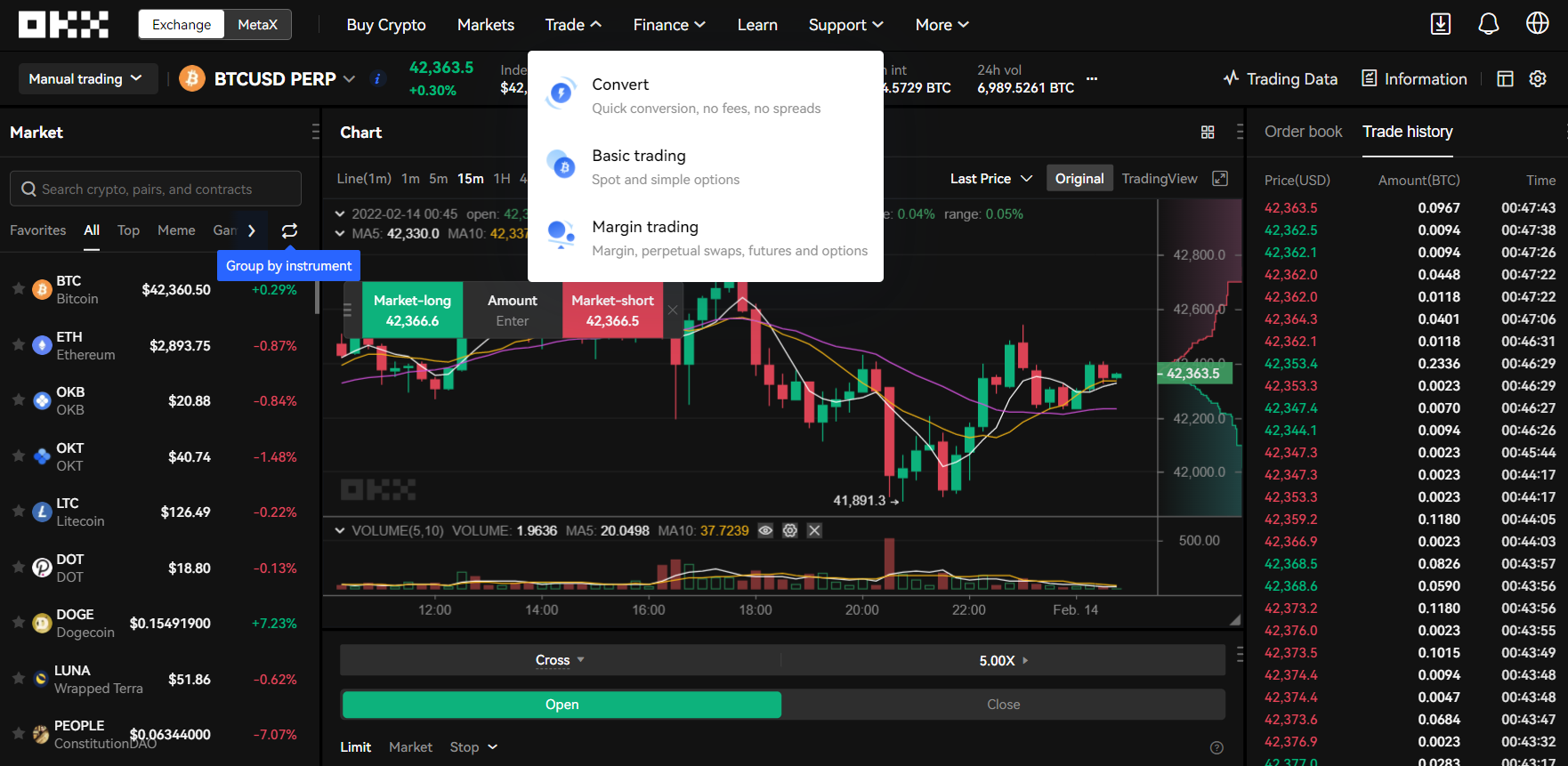Switch chart to TradingView

(1160, 179)
